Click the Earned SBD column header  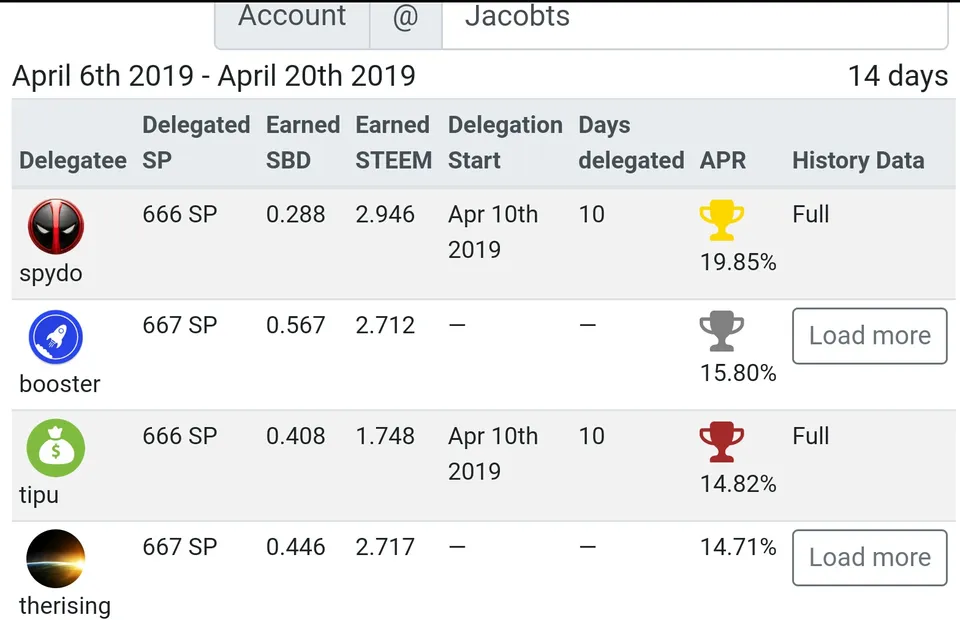click(x=302, y=143)
